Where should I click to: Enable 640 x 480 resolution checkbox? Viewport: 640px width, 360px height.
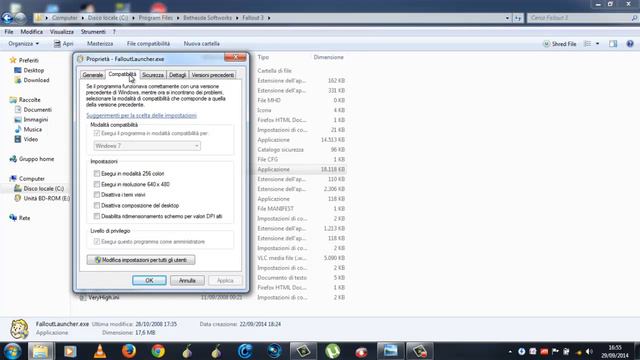(97, 184)
